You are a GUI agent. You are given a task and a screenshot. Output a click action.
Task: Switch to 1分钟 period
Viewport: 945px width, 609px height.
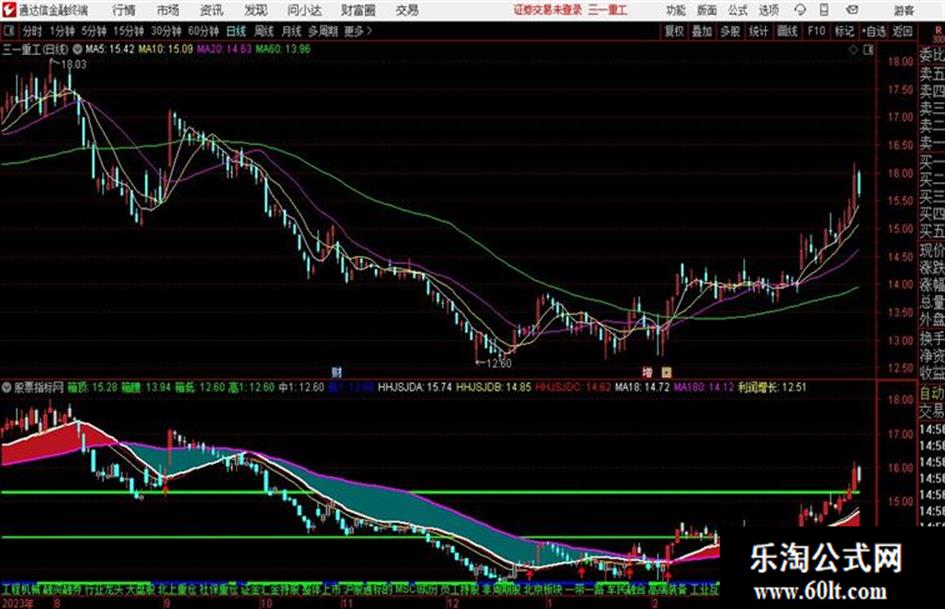click(61, 31)
